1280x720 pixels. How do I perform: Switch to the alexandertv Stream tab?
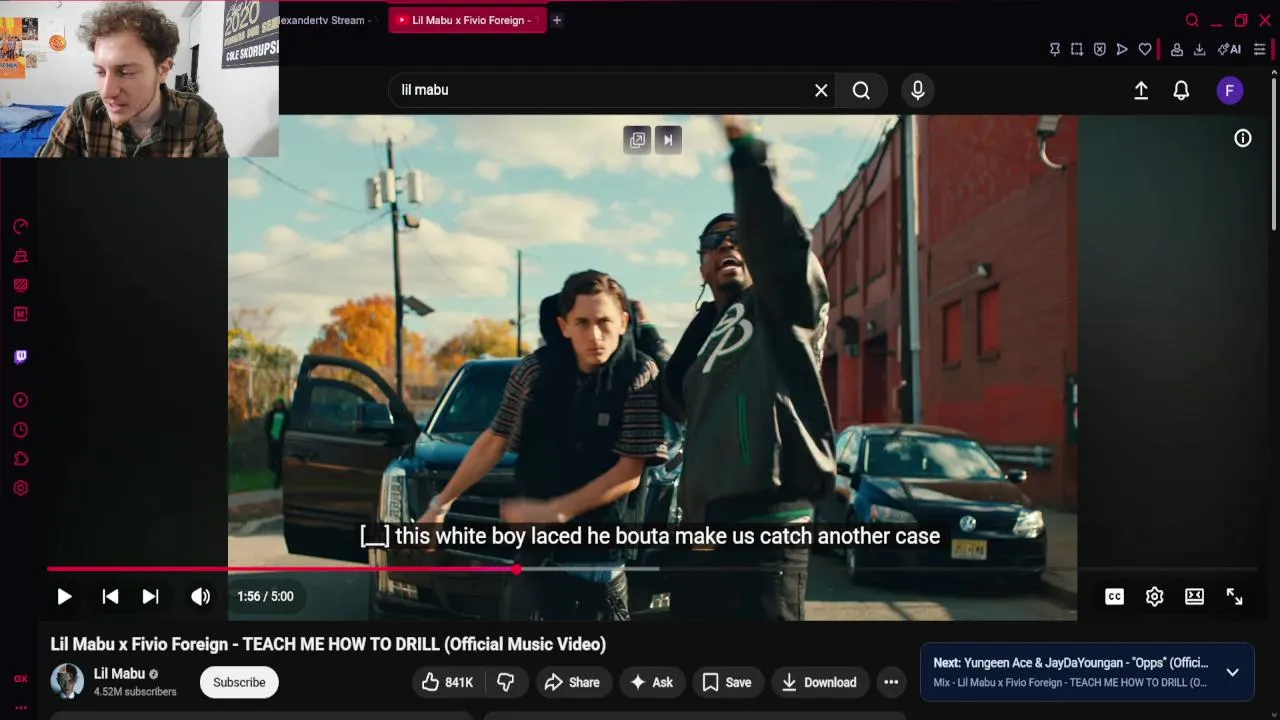326,20
